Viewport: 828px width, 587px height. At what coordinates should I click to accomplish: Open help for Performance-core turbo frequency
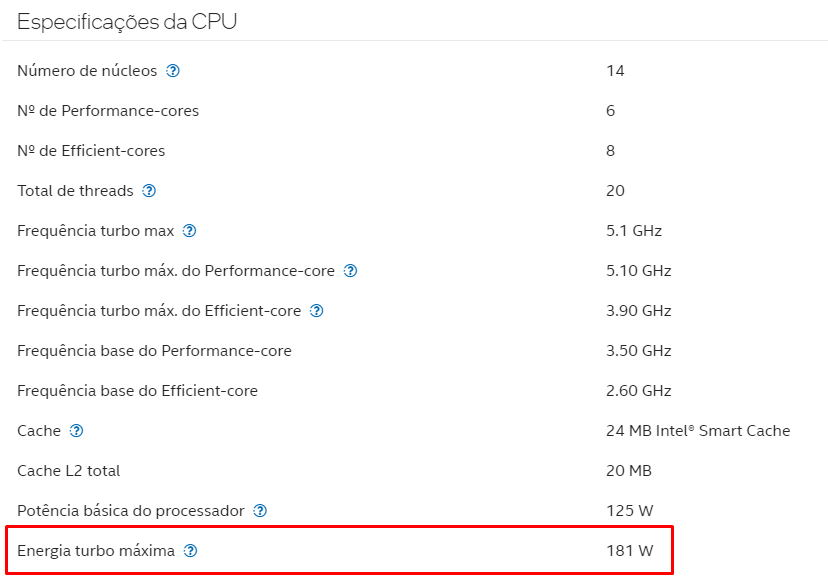coord(350,271)
